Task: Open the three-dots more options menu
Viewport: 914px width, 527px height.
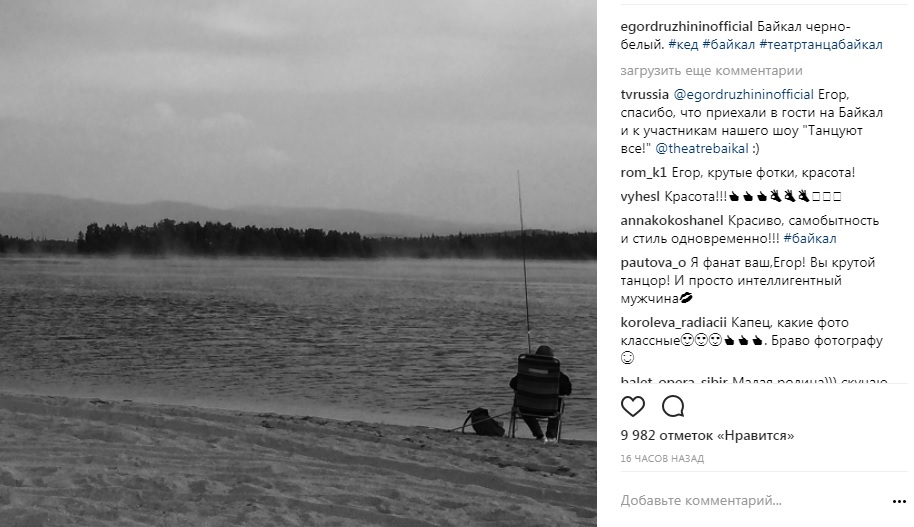Action: (x=899, y=501)
